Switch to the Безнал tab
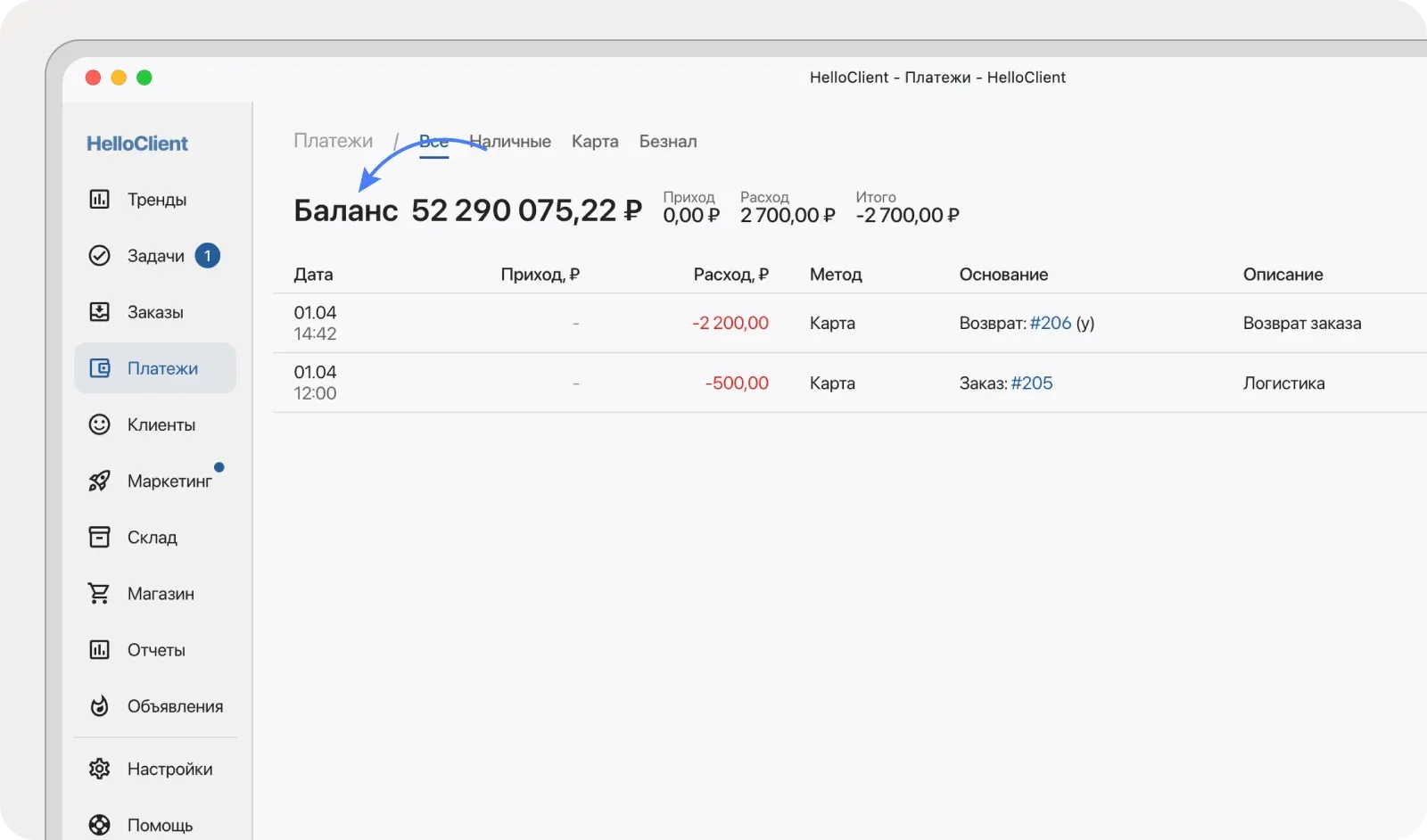Image resolution: width=1427 pixels, height=840 pixels. pos(668,142)
